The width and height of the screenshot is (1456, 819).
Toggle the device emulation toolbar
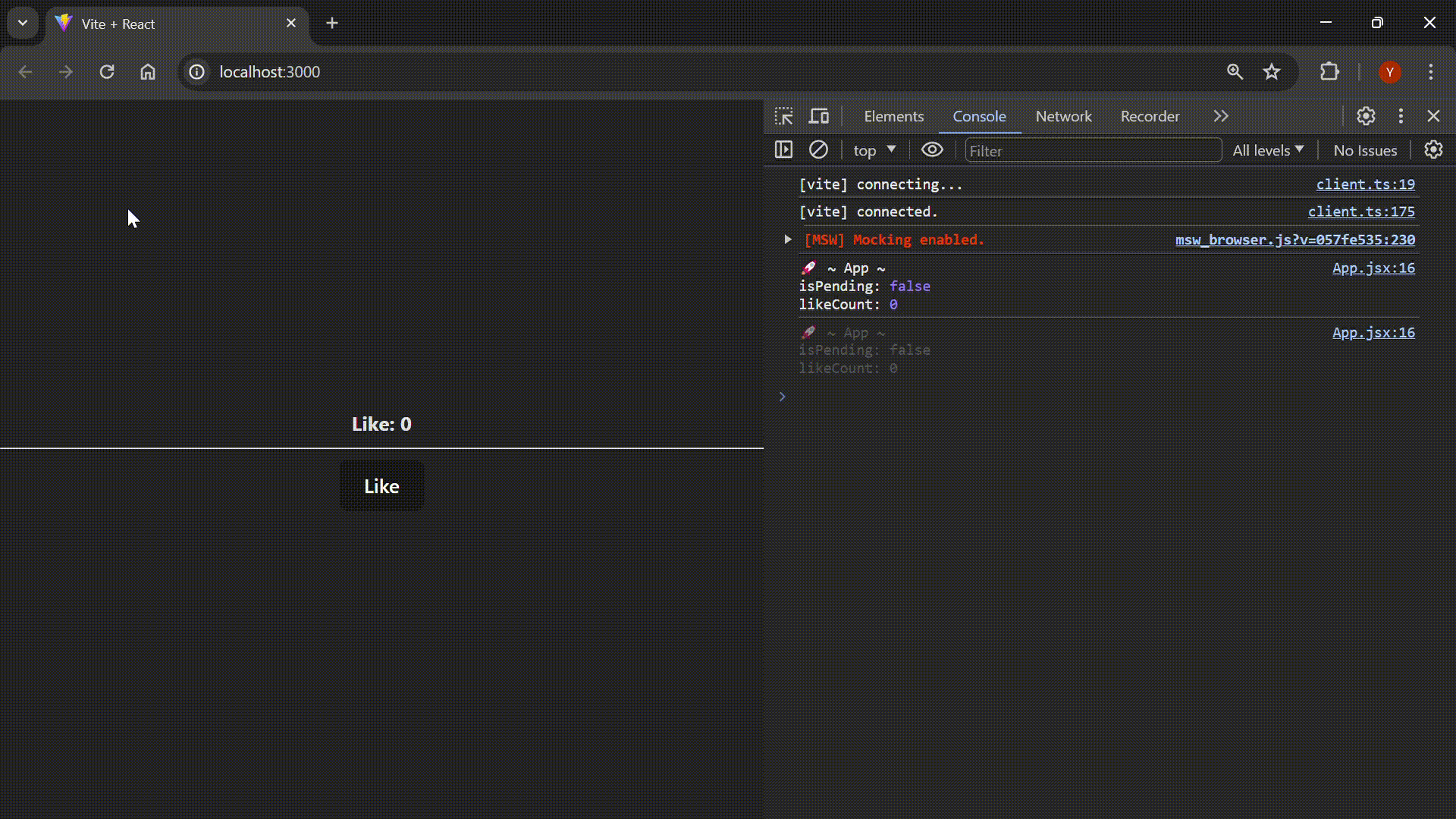click(x=819, y=115)
